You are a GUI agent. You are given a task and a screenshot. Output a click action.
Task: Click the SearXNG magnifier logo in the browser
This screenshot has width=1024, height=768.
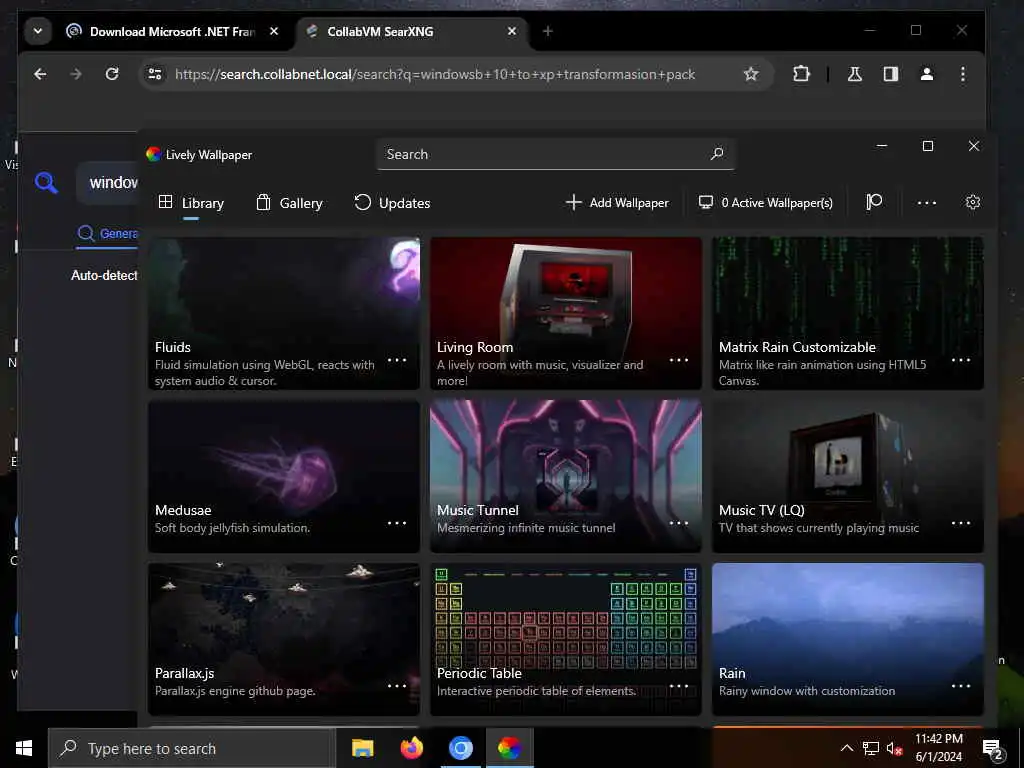pos(46,182)
